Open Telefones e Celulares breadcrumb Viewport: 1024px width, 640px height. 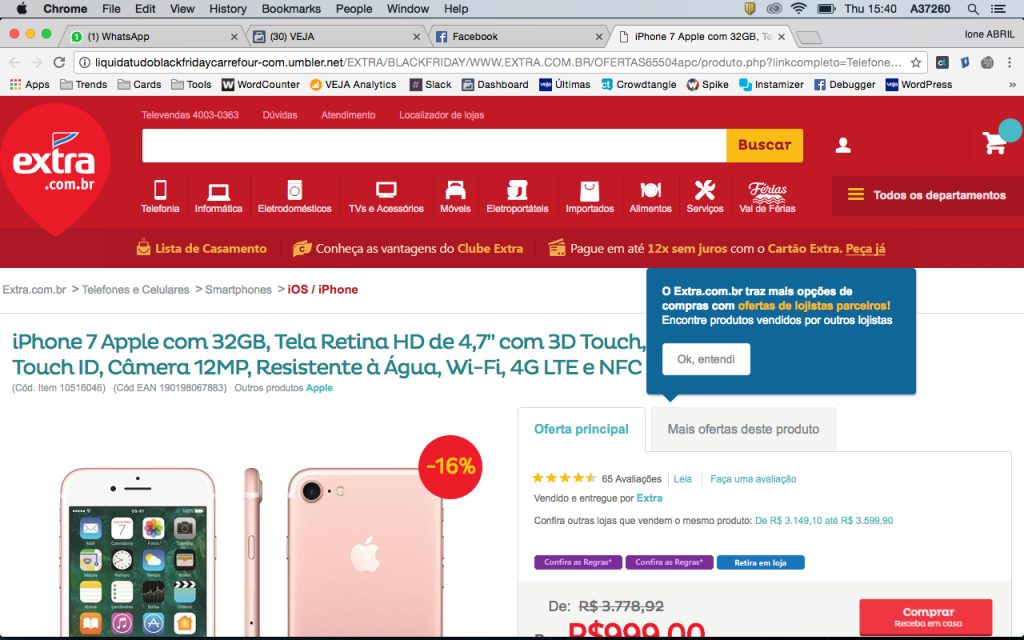pyautogui.click(x=135, y=289)
